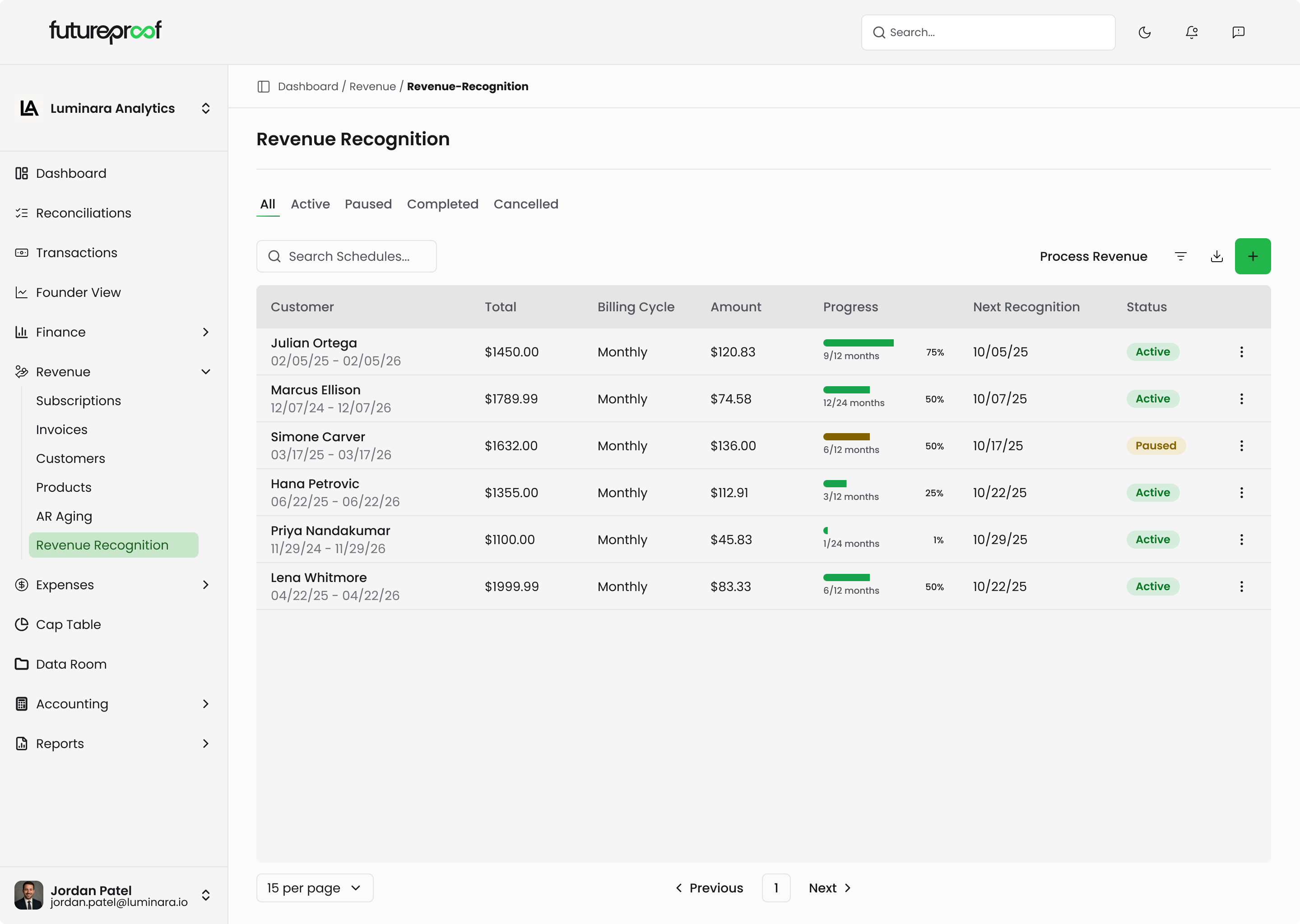Open Cap Table in the sidebar
Screen dimensions: 1300x924
[x=68, y=625]
